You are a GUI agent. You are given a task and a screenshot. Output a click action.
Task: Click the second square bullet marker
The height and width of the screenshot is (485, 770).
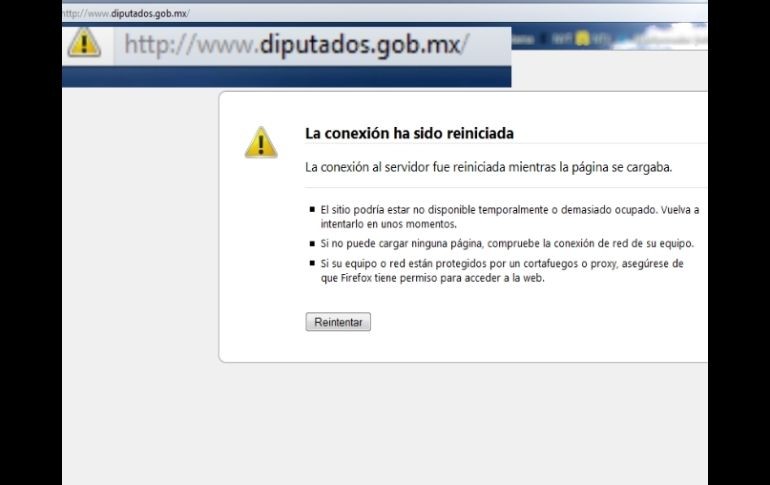(311, 243)
